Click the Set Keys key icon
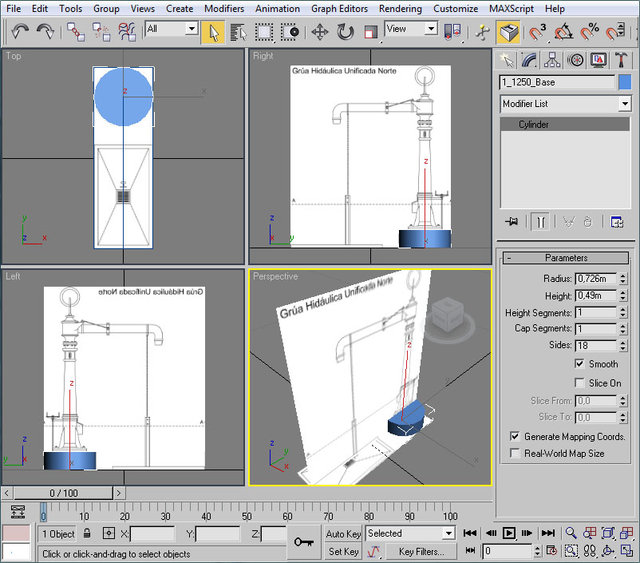Viewport: 640px width, 563px height. coord(303,541)
